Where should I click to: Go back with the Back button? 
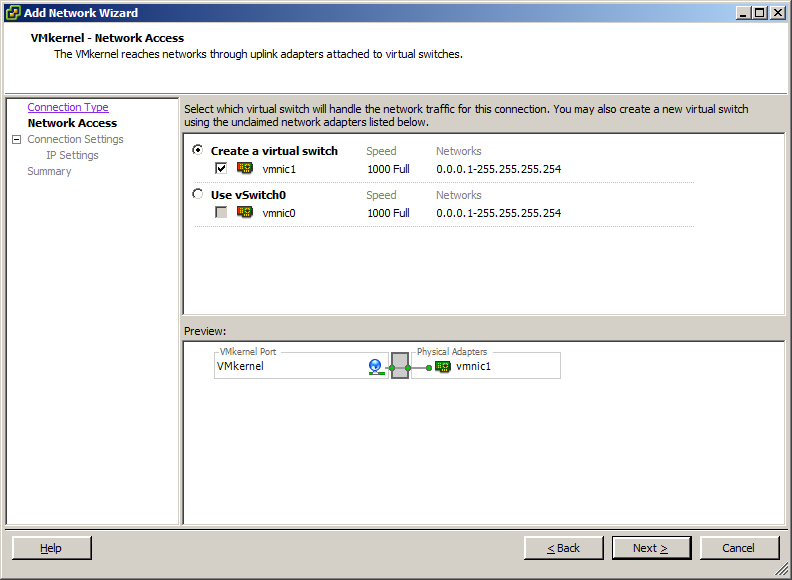[564, 548]
